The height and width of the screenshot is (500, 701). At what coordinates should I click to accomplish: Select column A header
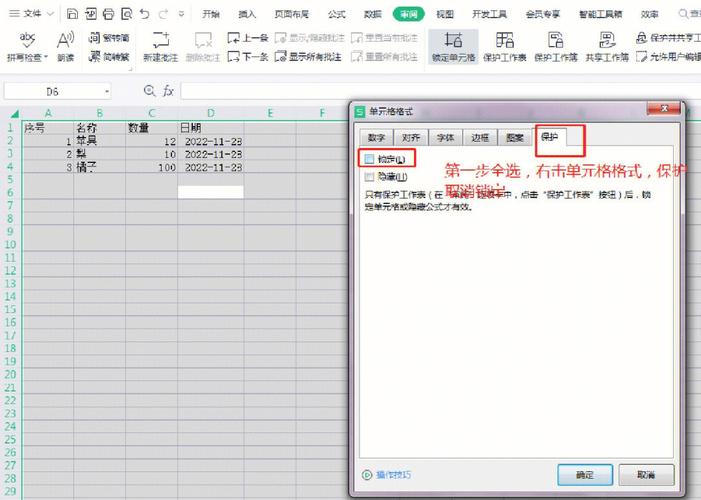click(x=48, y=113)
